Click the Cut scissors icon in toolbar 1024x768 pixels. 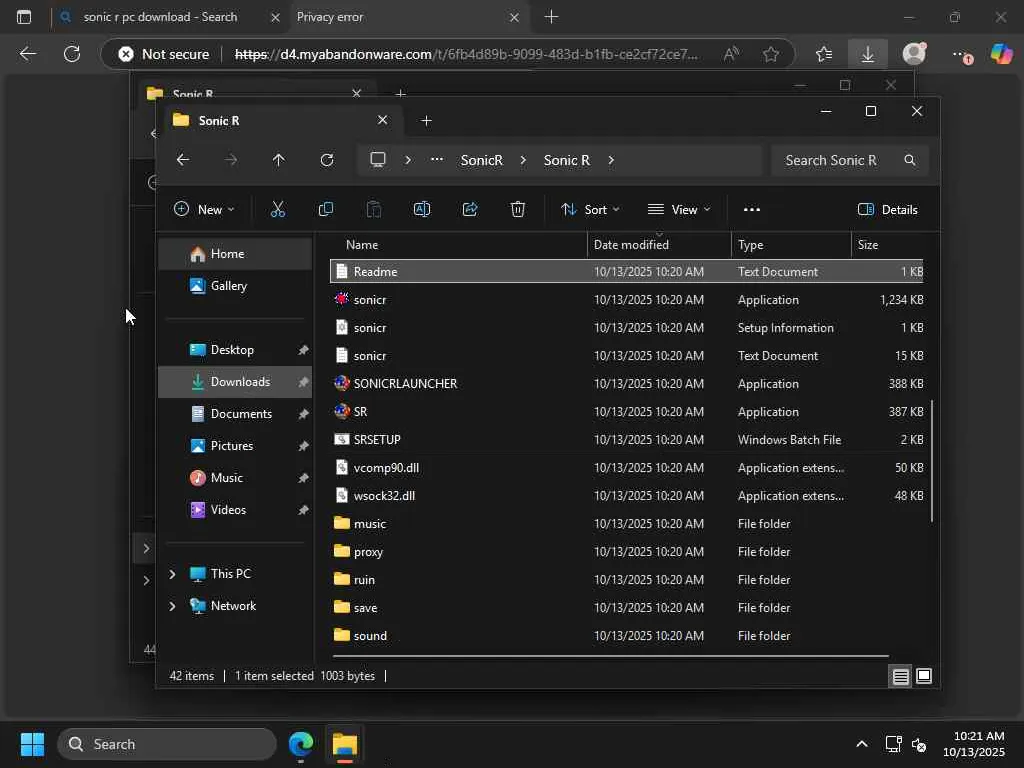(278, 209)
